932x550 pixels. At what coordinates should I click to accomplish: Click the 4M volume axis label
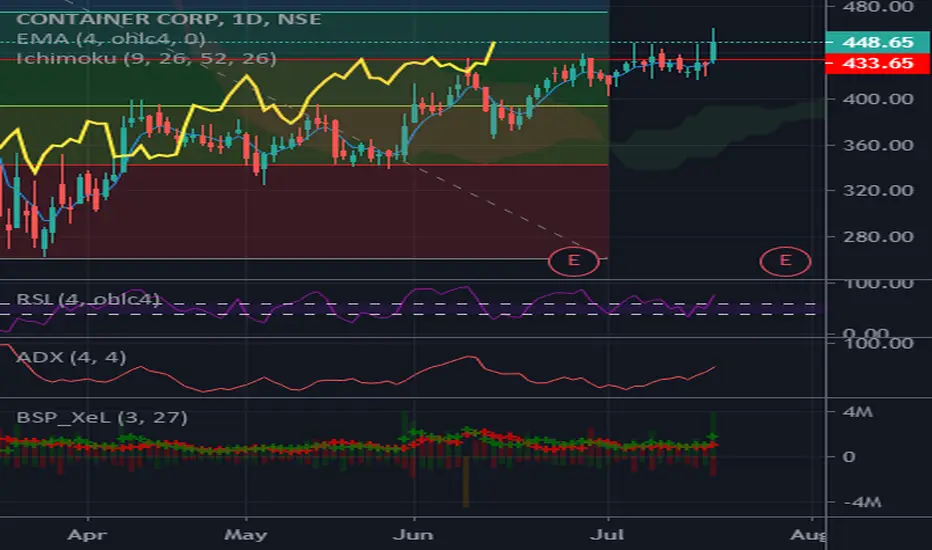(x=858, y=411)
